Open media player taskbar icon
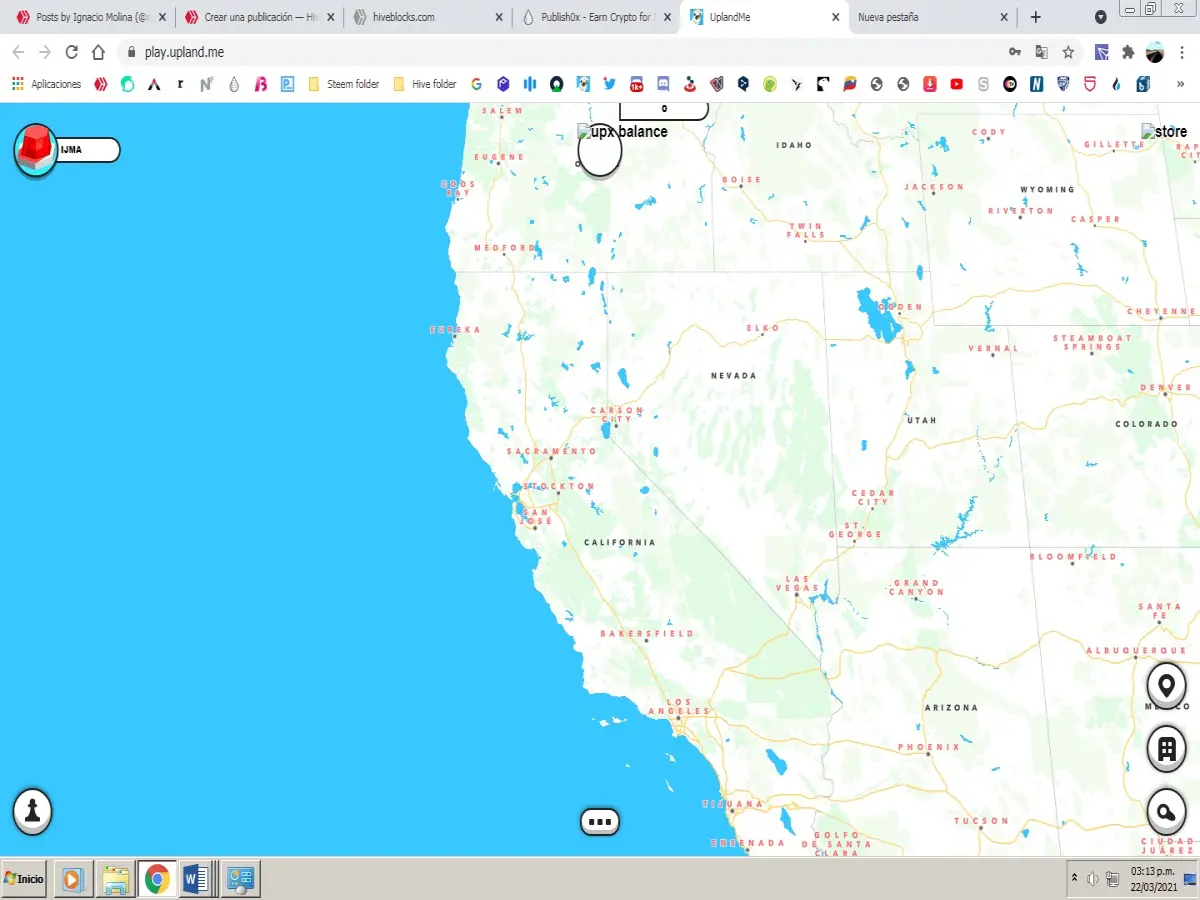Image resolution: width=1200 pixels, height=900 pixels. click(73, 879)
